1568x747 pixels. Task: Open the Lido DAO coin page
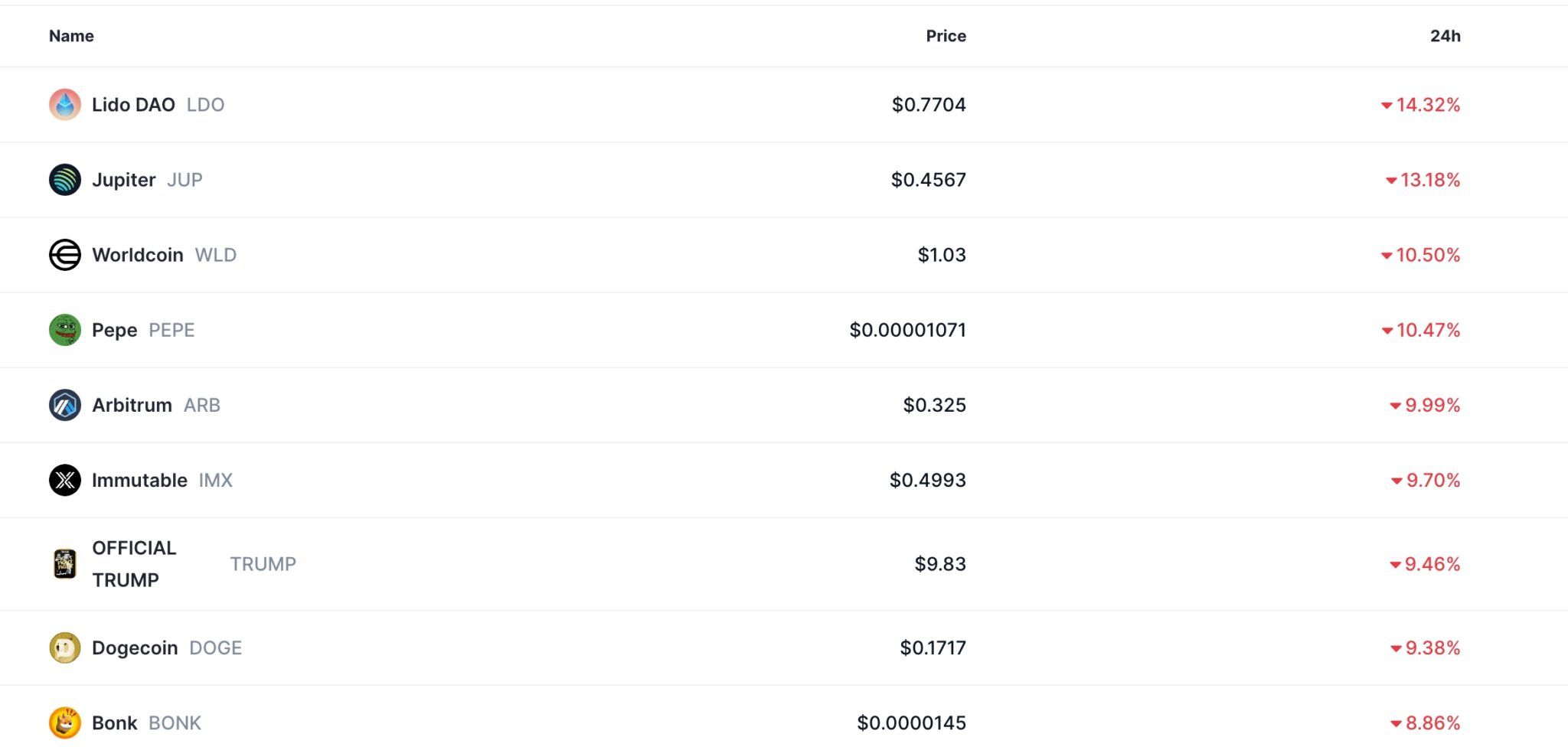[x=133, y=105]
